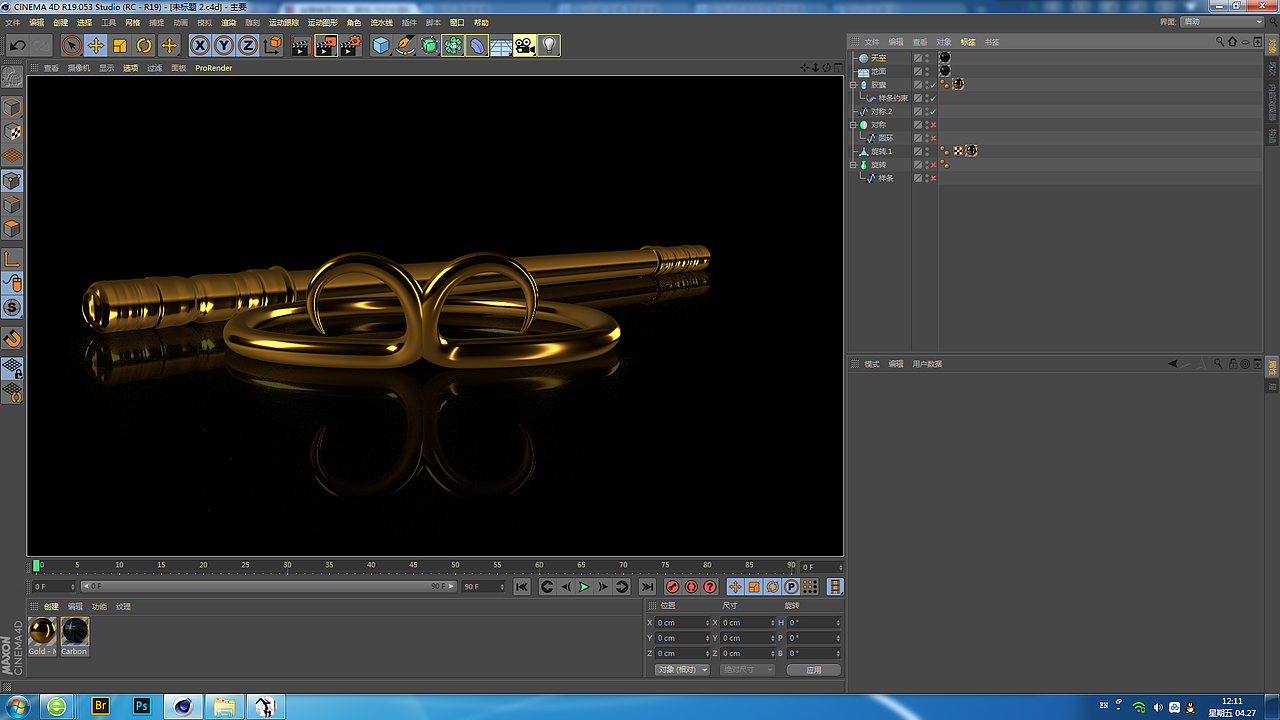Image resolution: width=1280 pixels, height=720 pixels.
Task: Open Photoshop from the taskbar
Action: pyautogui.click(x=142, y=706)
